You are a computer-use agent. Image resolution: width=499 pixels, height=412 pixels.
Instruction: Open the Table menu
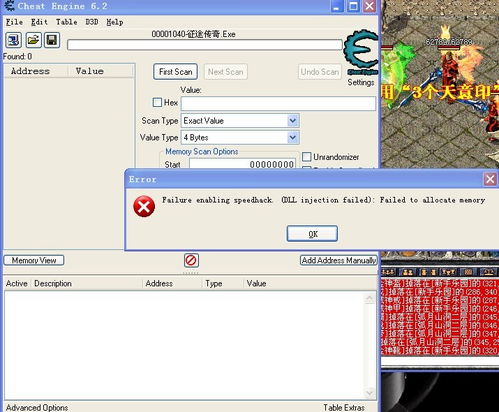click(66, 22)
